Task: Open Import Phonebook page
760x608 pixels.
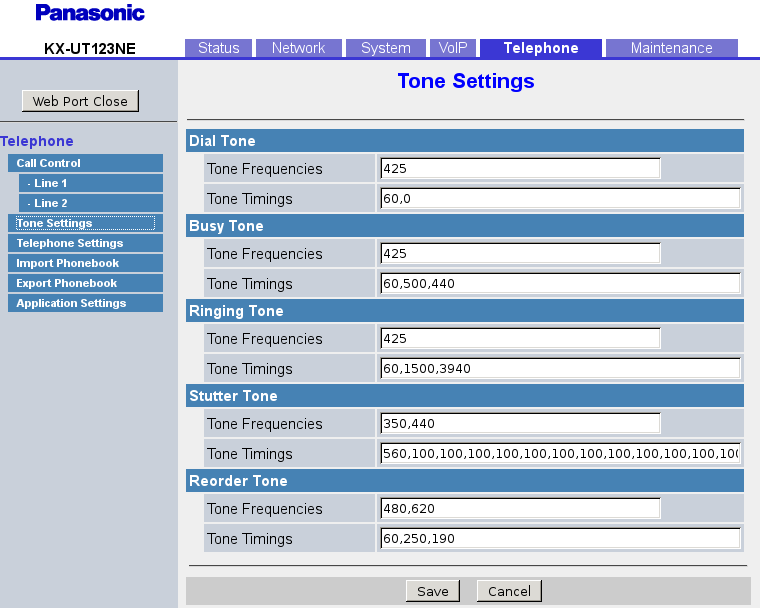Action: point(85,263)
